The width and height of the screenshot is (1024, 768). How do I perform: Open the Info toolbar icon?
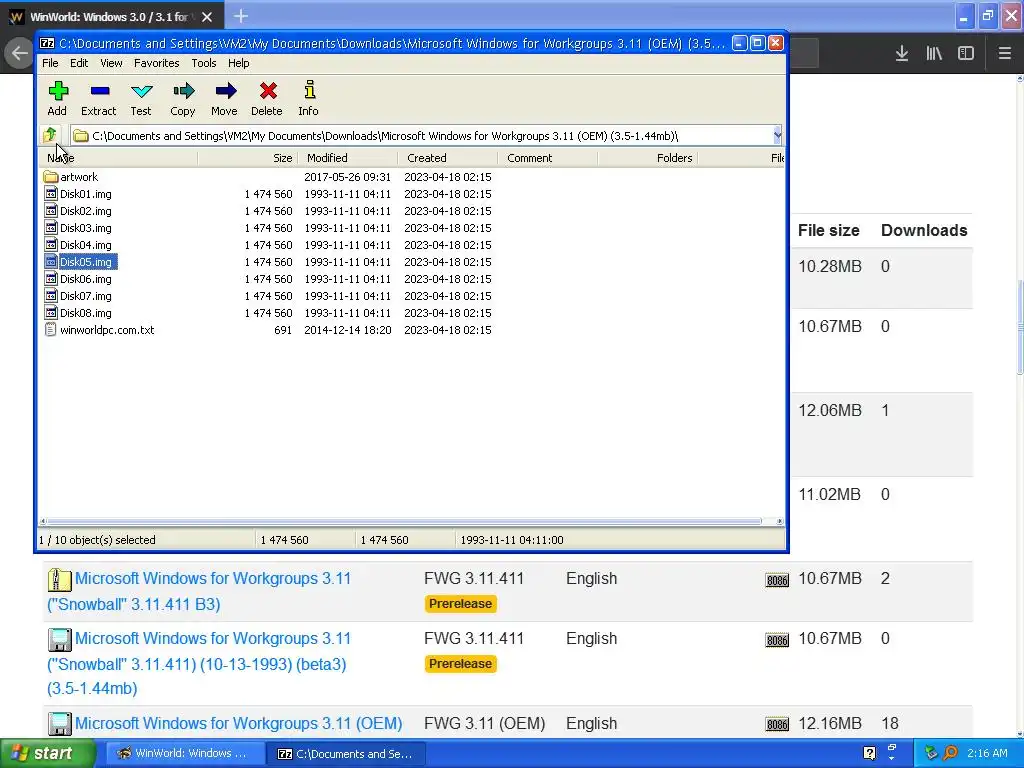coord(309,98)
